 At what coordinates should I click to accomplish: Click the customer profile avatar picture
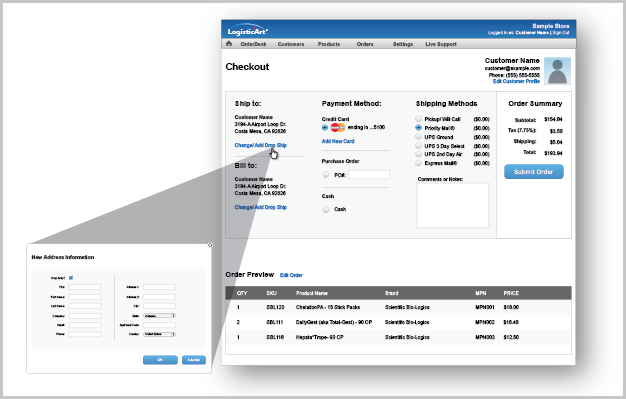click(x=557, y=71)
